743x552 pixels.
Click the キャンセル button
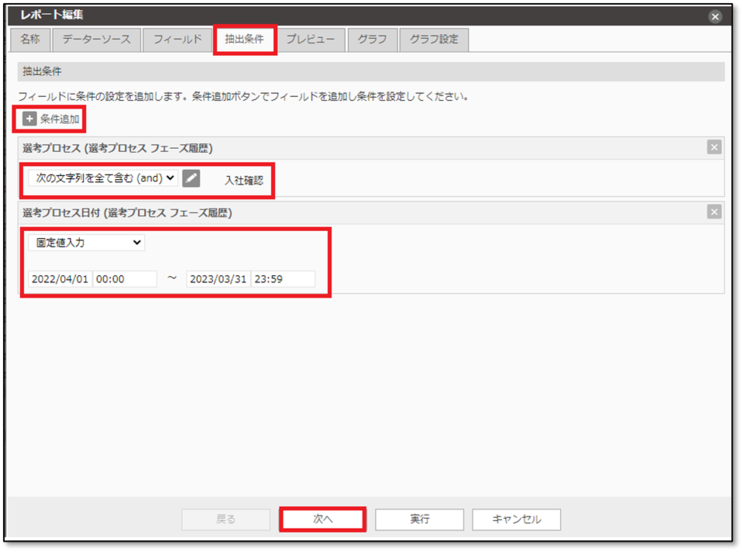click(516, 519)
